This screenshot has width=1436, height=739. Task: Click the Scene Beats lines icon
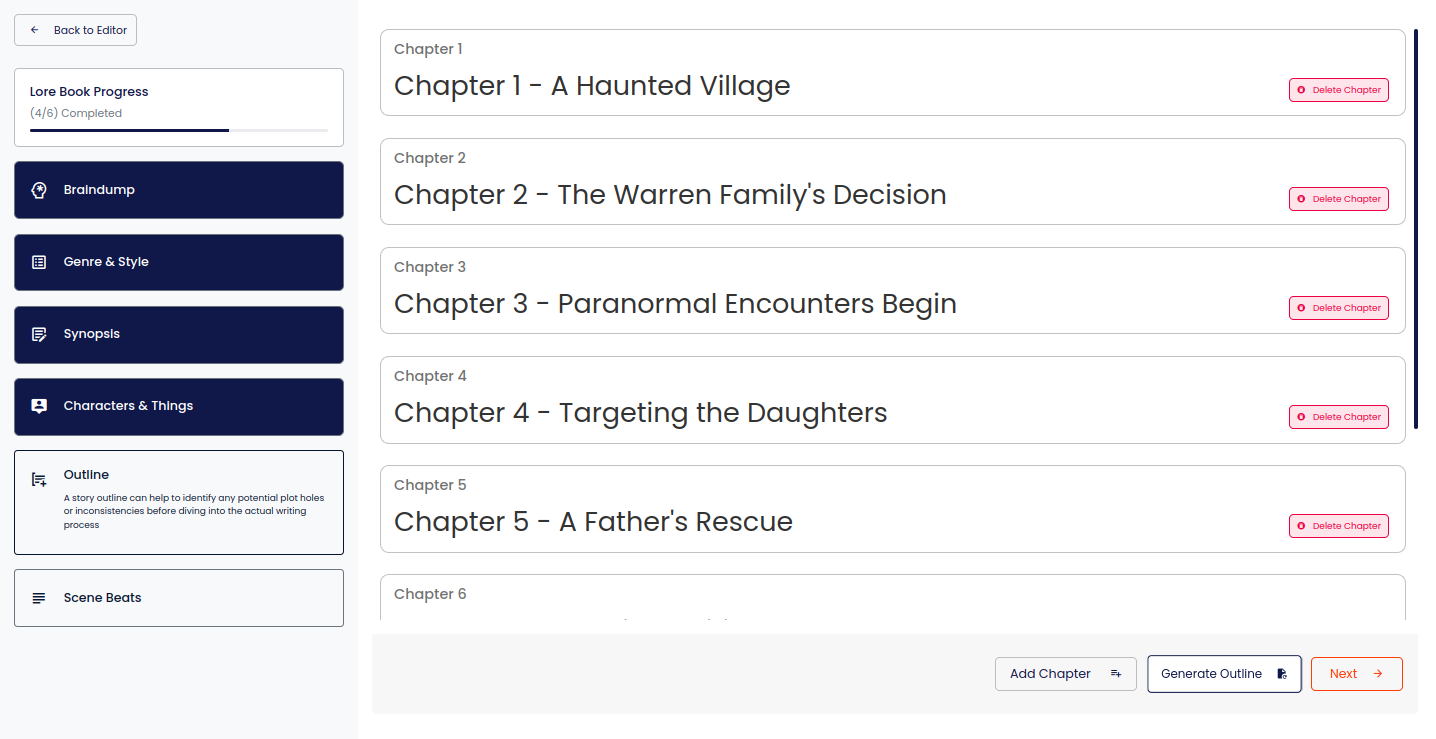click(x=39, y=597)
